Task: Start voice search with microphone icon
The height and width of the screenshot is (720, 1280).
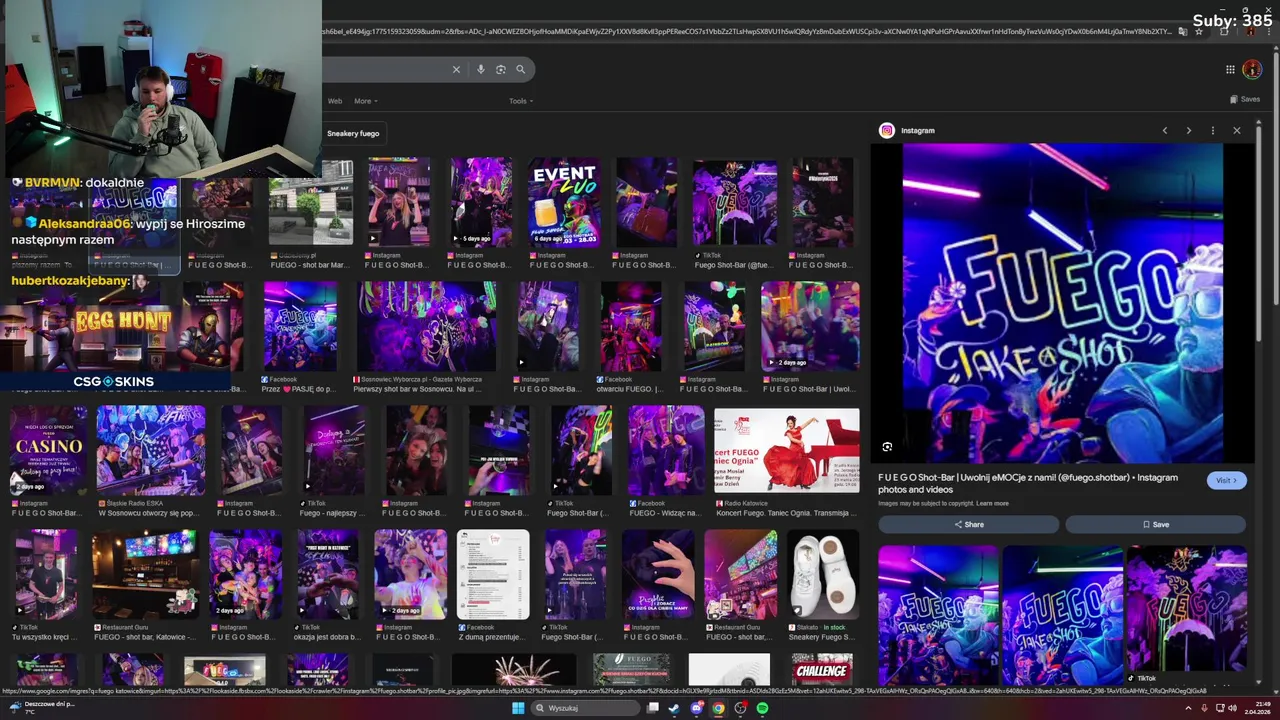Action: [x=481, y=69]
